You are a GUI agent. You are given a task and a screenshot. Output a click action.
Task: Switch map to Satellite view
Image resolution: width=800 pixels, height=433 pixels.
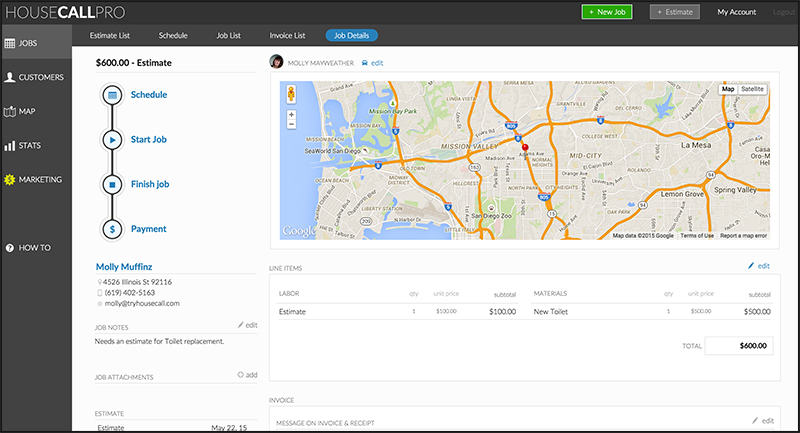point(753,89)
